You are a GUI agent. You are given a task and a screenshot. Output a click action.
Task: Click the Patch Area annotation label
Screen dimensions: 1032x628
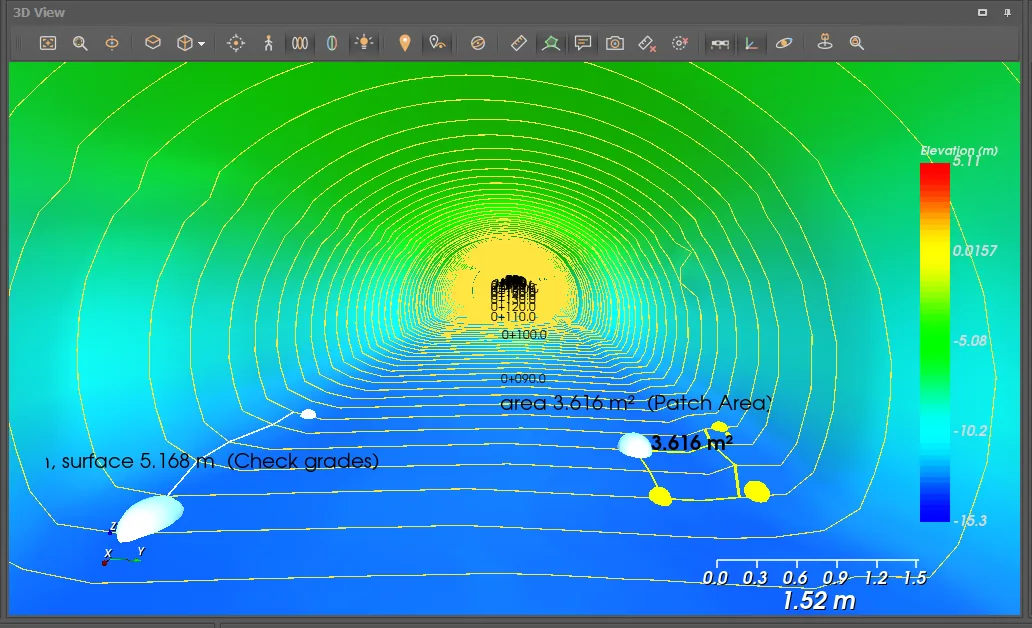point(635,403)
